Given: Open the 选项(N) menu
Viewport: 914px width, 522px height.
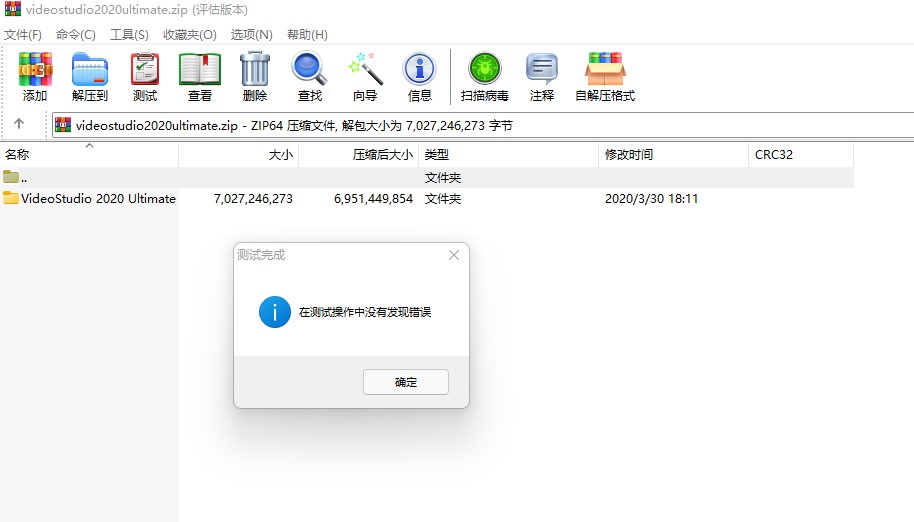Looking at the screenshot, I should [252, 34].
